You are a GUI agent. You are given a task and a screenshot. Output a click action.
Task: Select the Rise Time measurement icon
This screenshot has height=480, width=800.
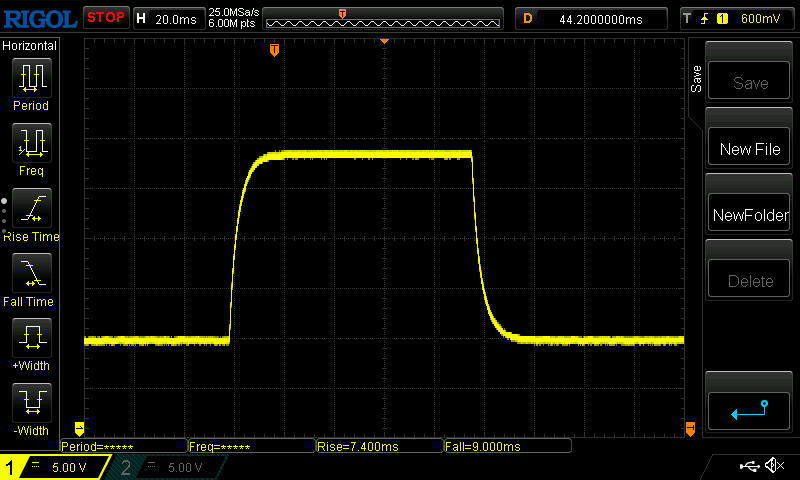coord(32,208)
